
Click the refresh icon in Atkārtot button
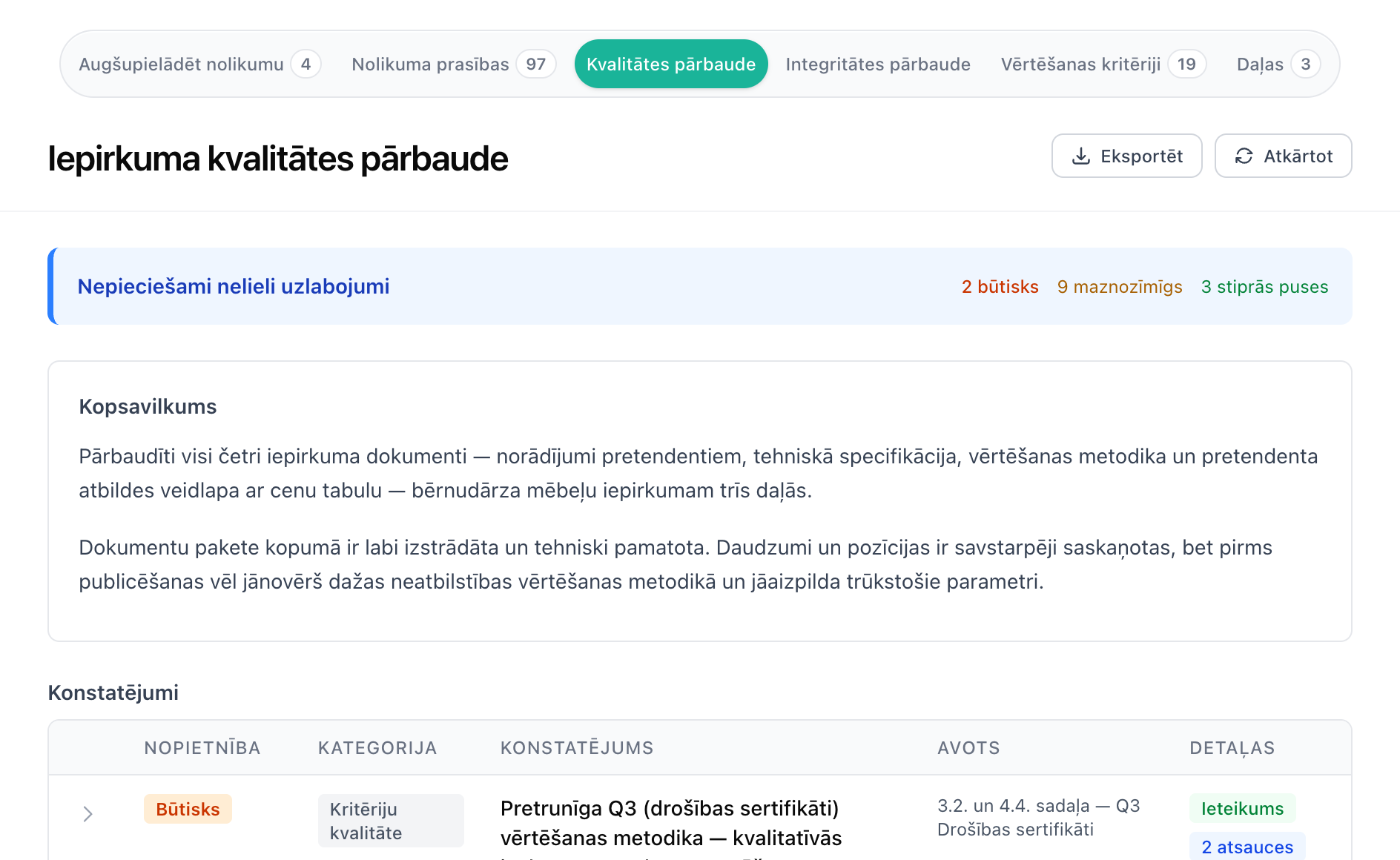[1244, 156]
